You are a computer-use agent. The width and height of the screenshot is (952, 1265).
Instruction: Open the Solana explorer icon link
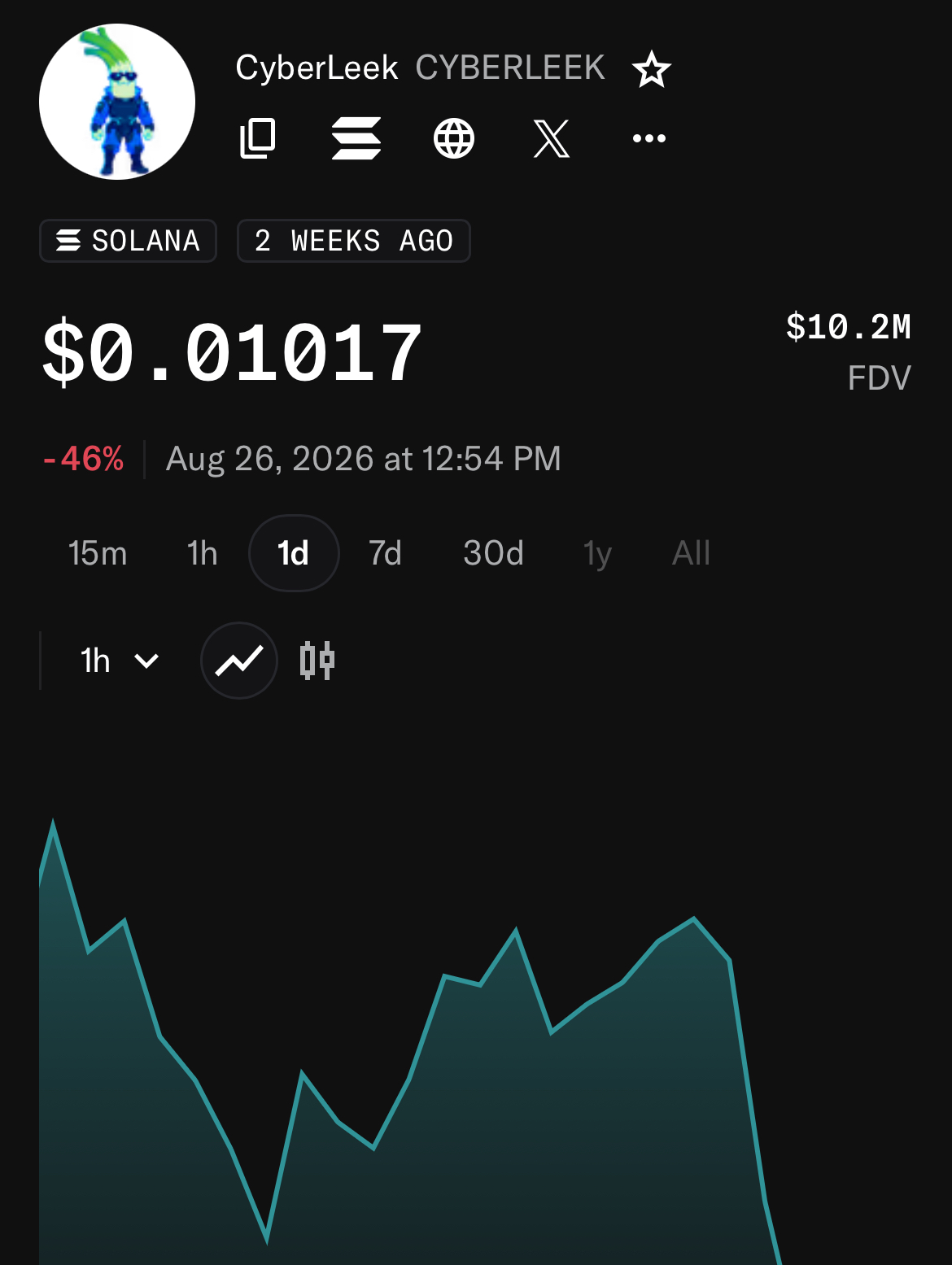[x=356, y=138]
